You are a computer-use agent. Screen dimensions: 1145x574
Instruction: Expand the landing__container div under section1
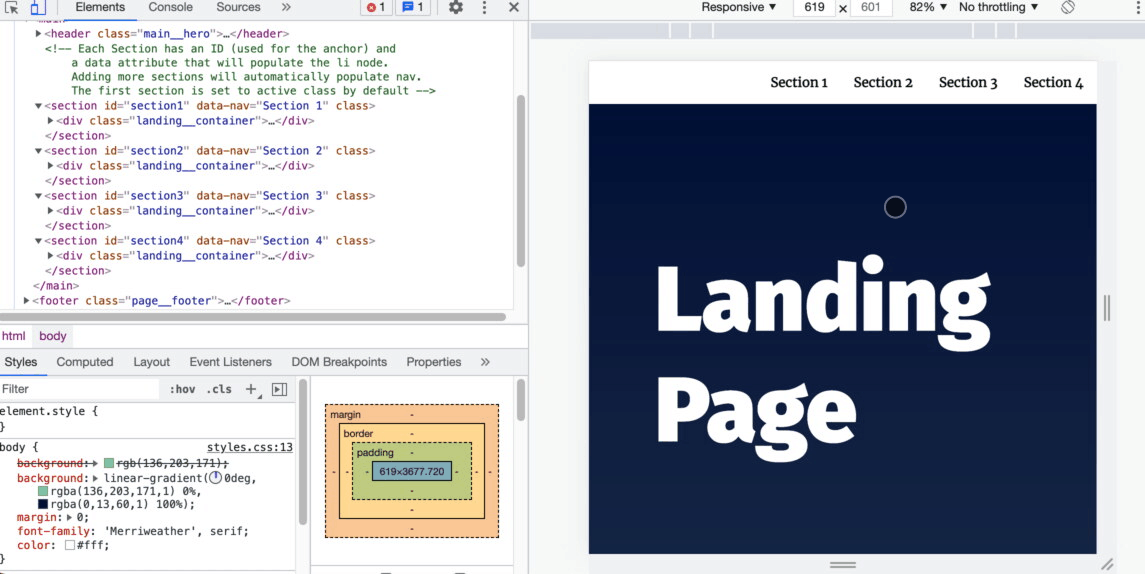coord(50,120)
